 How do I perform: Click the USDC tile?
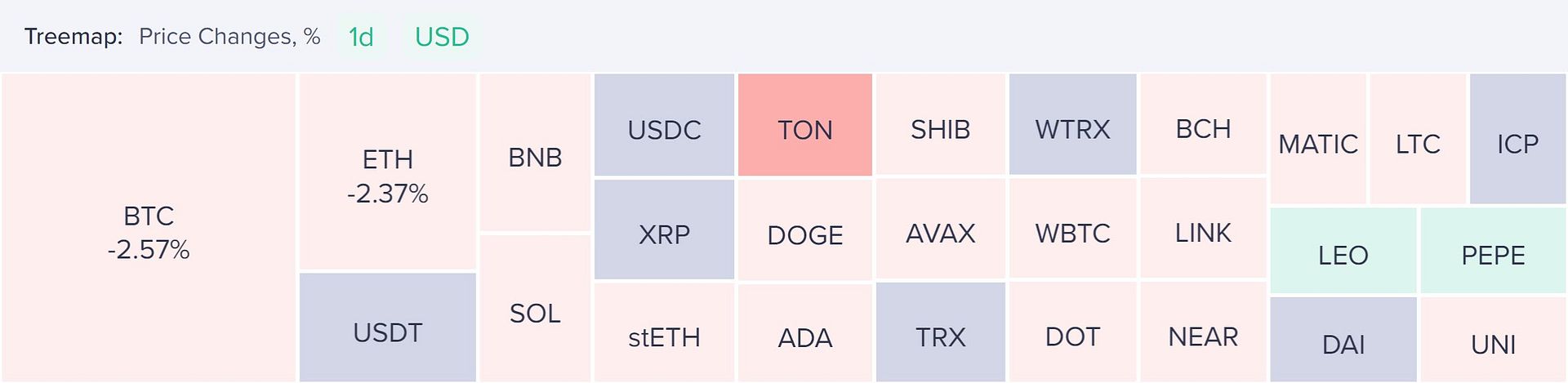coord(664,125)
